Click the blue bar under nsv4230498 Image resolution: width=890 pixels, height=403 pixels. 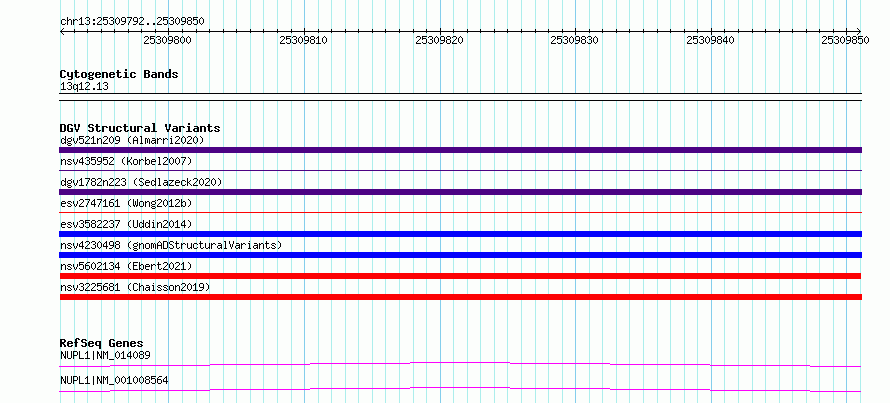[x=460, y=255]
